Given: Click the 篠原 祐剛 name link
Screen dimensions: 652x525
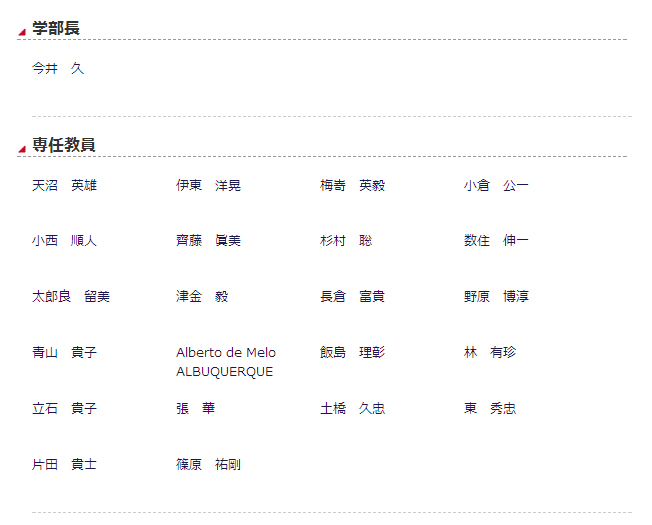Looking at the screenshot, I should 208,465.
